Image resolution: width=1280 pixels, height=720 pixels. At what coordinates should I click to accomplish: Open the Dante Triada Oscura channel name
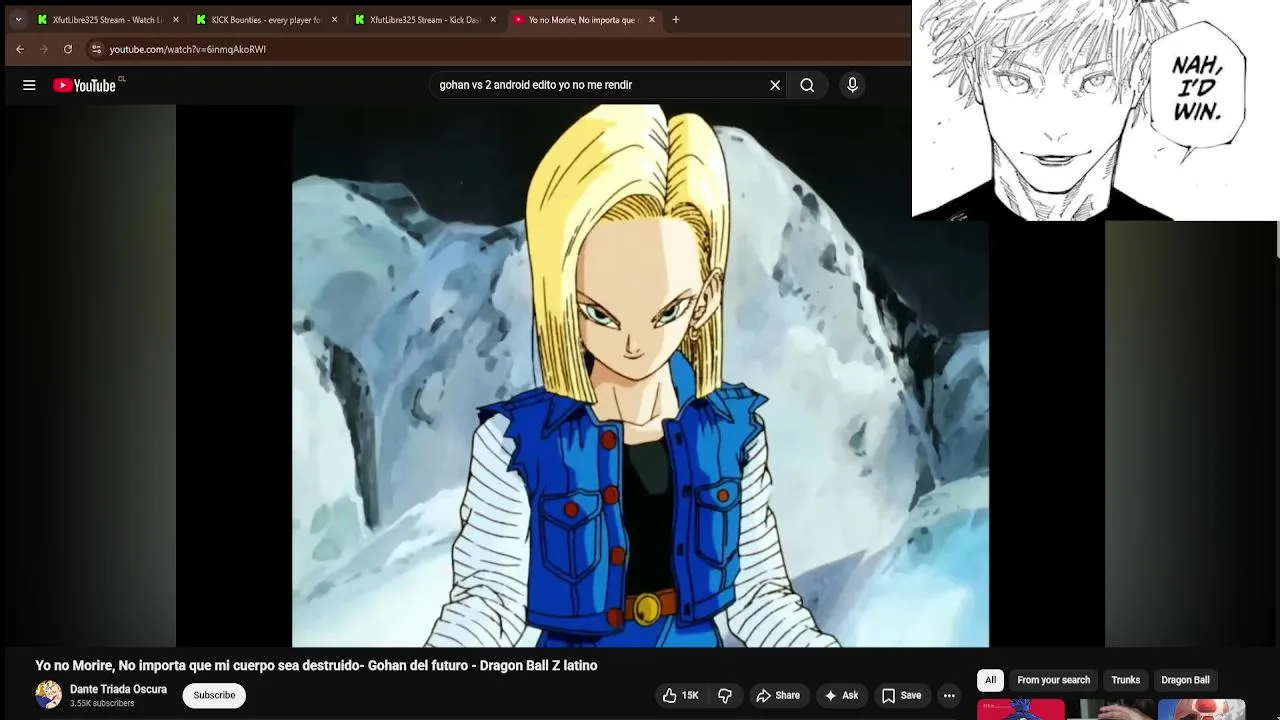[118, 689]
